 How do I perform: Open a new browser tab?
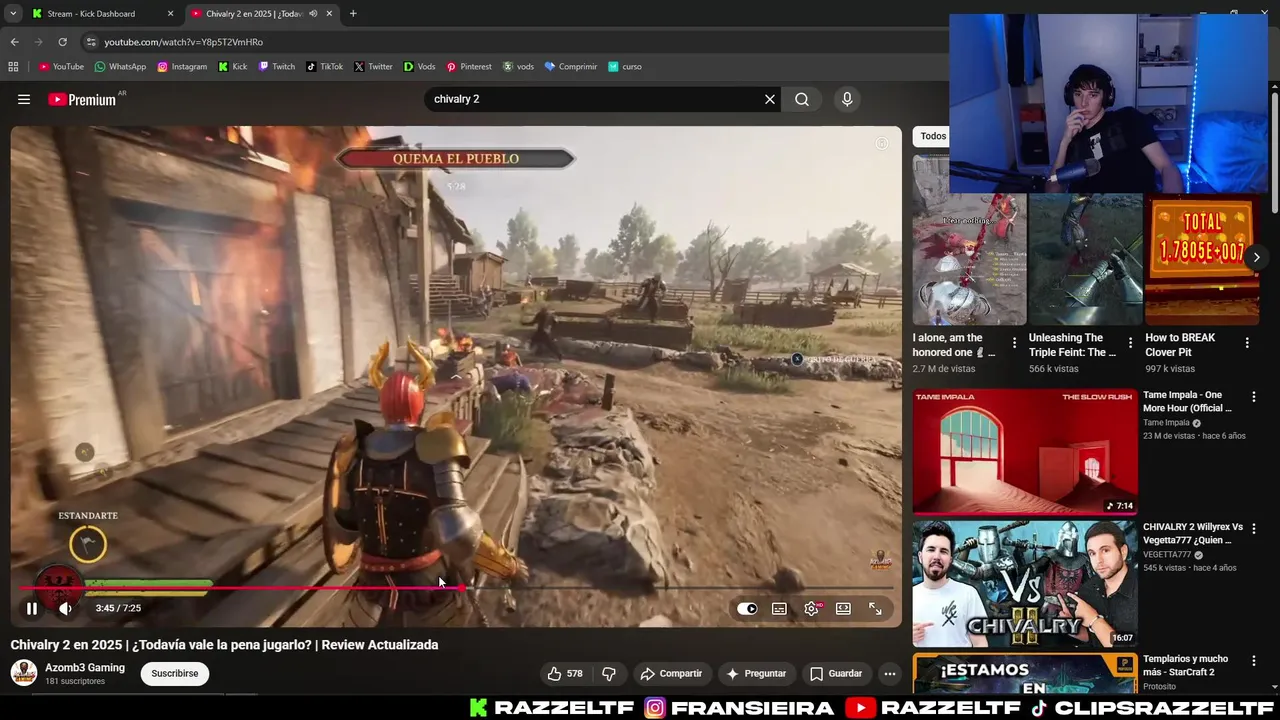(x=353, y=14)
